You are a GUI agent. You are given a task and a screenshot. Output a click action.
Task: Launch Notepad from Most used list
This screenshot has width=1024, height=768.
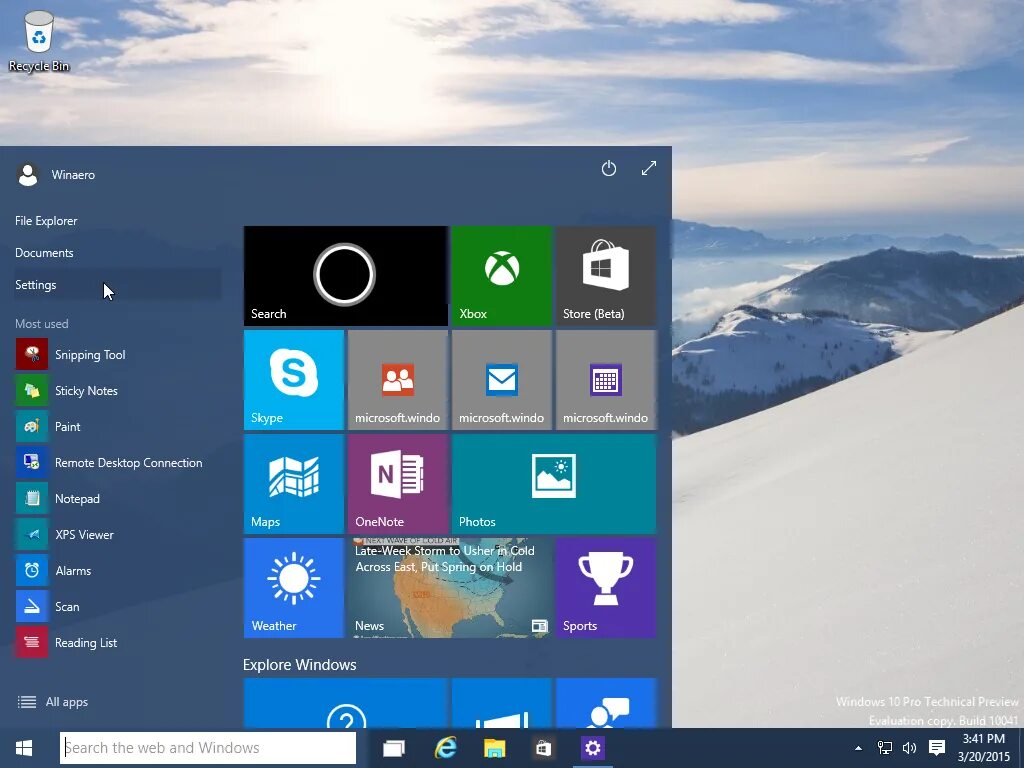(x=118, y=498)
